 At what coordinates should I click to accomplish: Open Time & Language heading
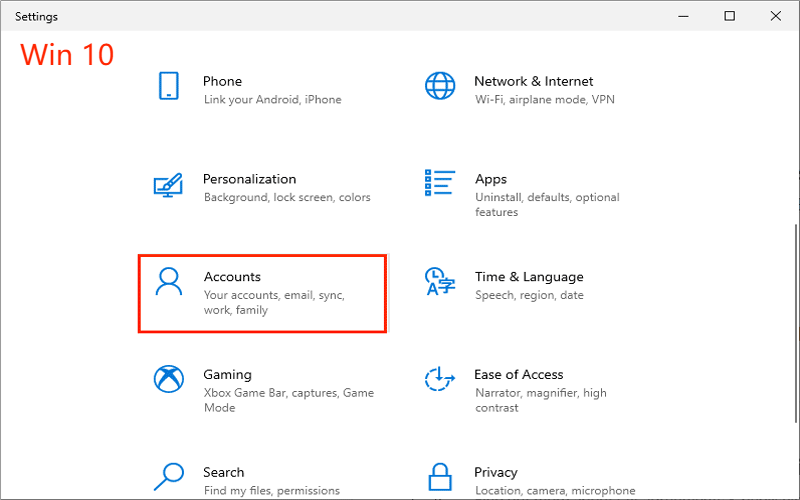(529, 277)
